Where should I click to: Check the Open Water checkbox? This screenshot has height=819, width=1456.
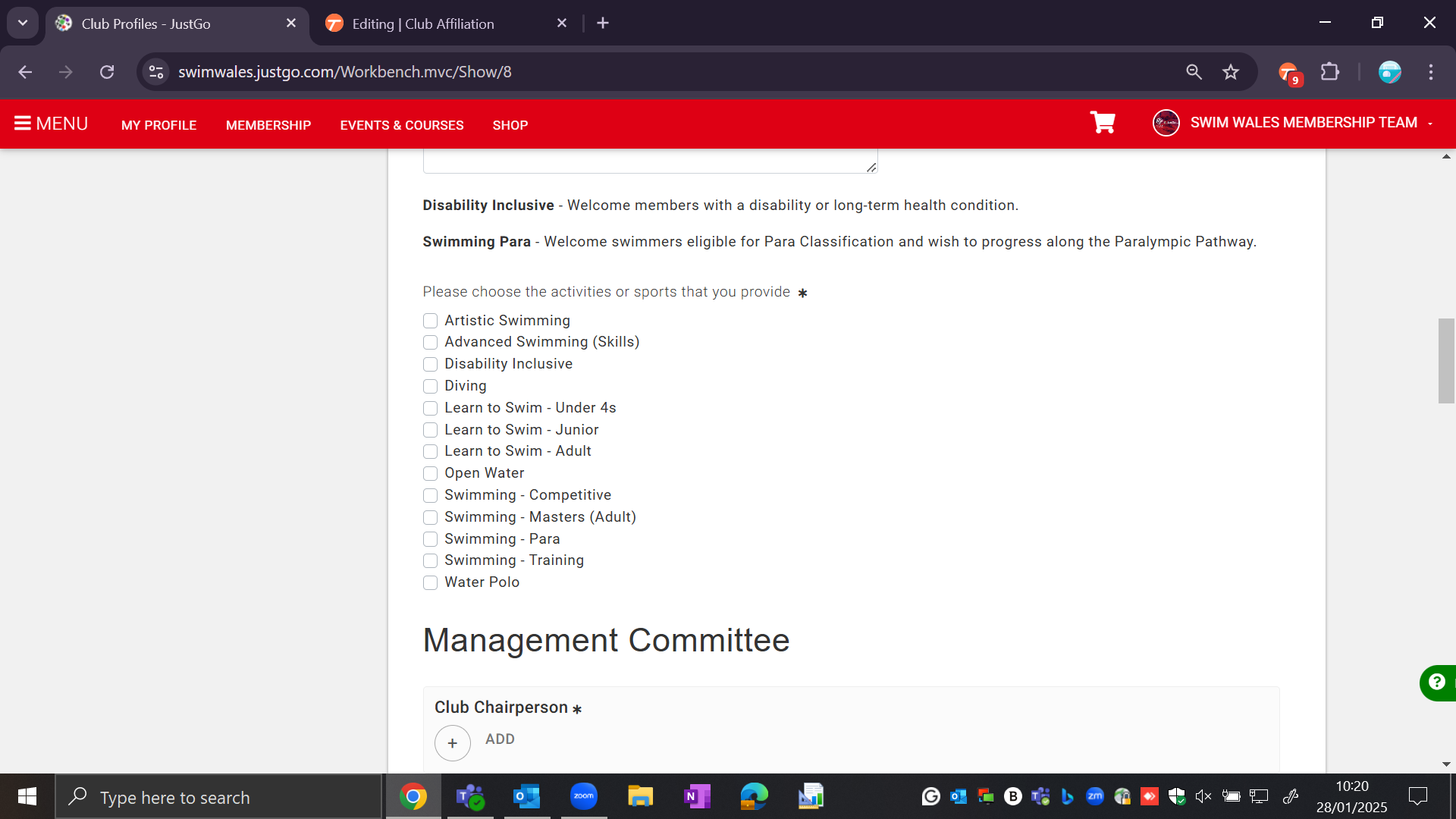click(430, 474)
